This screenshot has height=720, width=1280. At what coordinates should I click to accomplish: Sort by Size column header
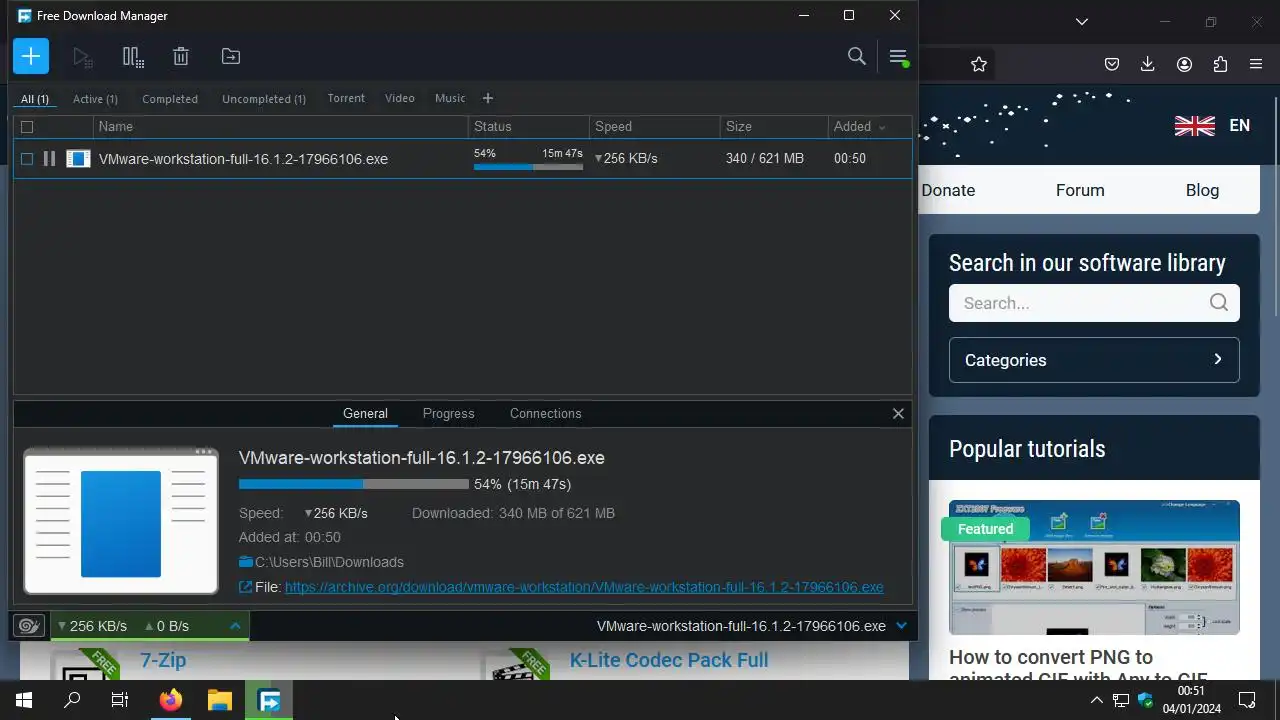(x=774, y=127)
